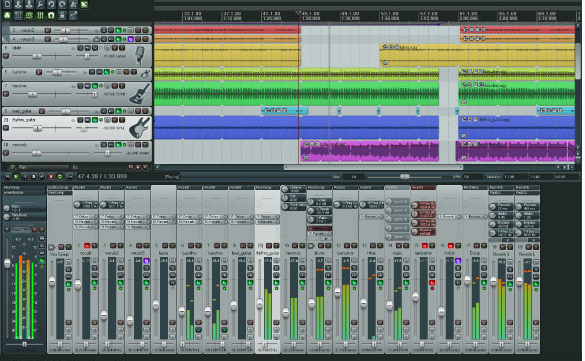Click the New Project toolbar icon
Viewport: 585px width, 361px height.
tap(7, 4)
